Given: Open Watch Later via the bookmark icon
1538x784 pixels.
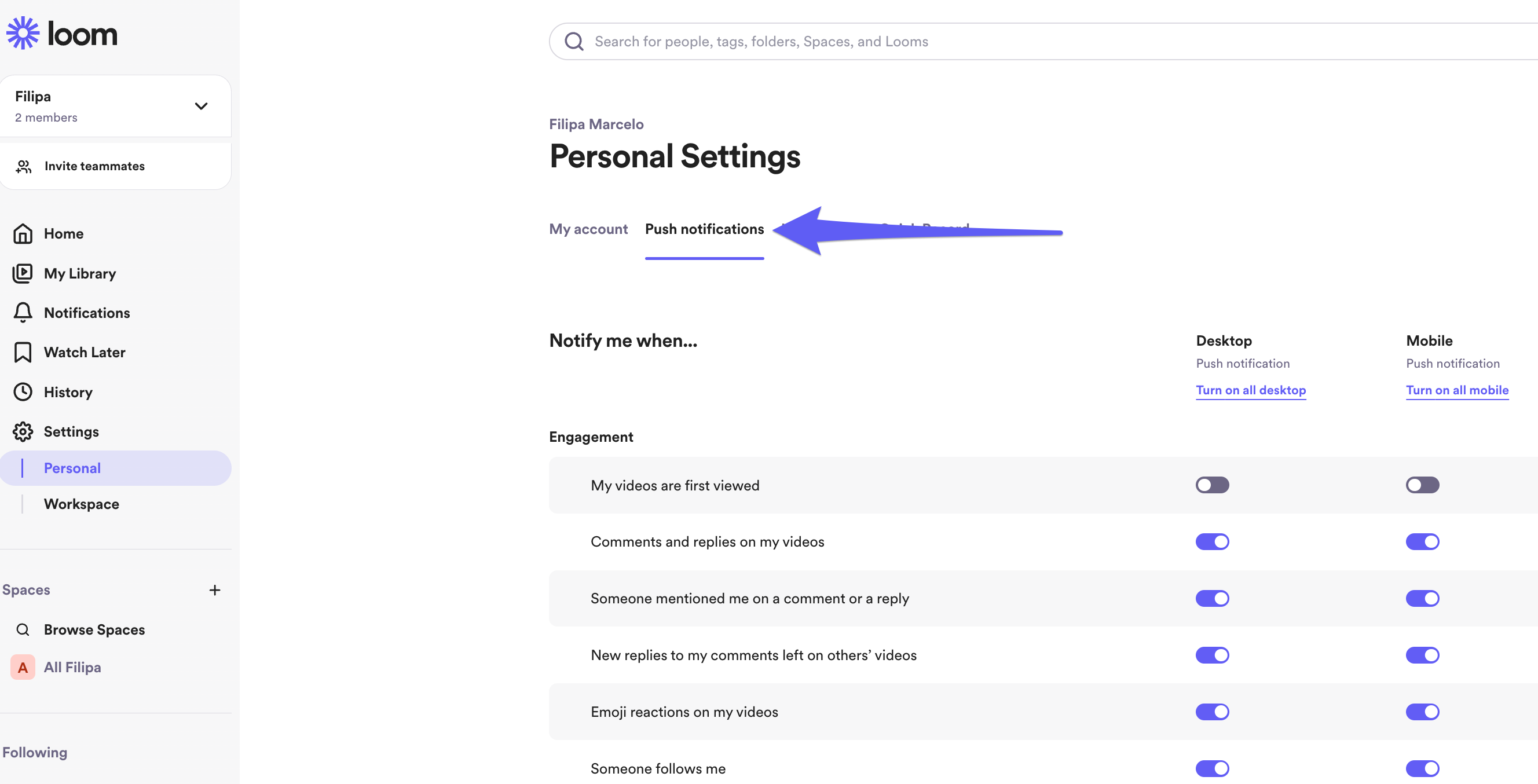Looking at the screenshot, I should (x=23, y=352).
